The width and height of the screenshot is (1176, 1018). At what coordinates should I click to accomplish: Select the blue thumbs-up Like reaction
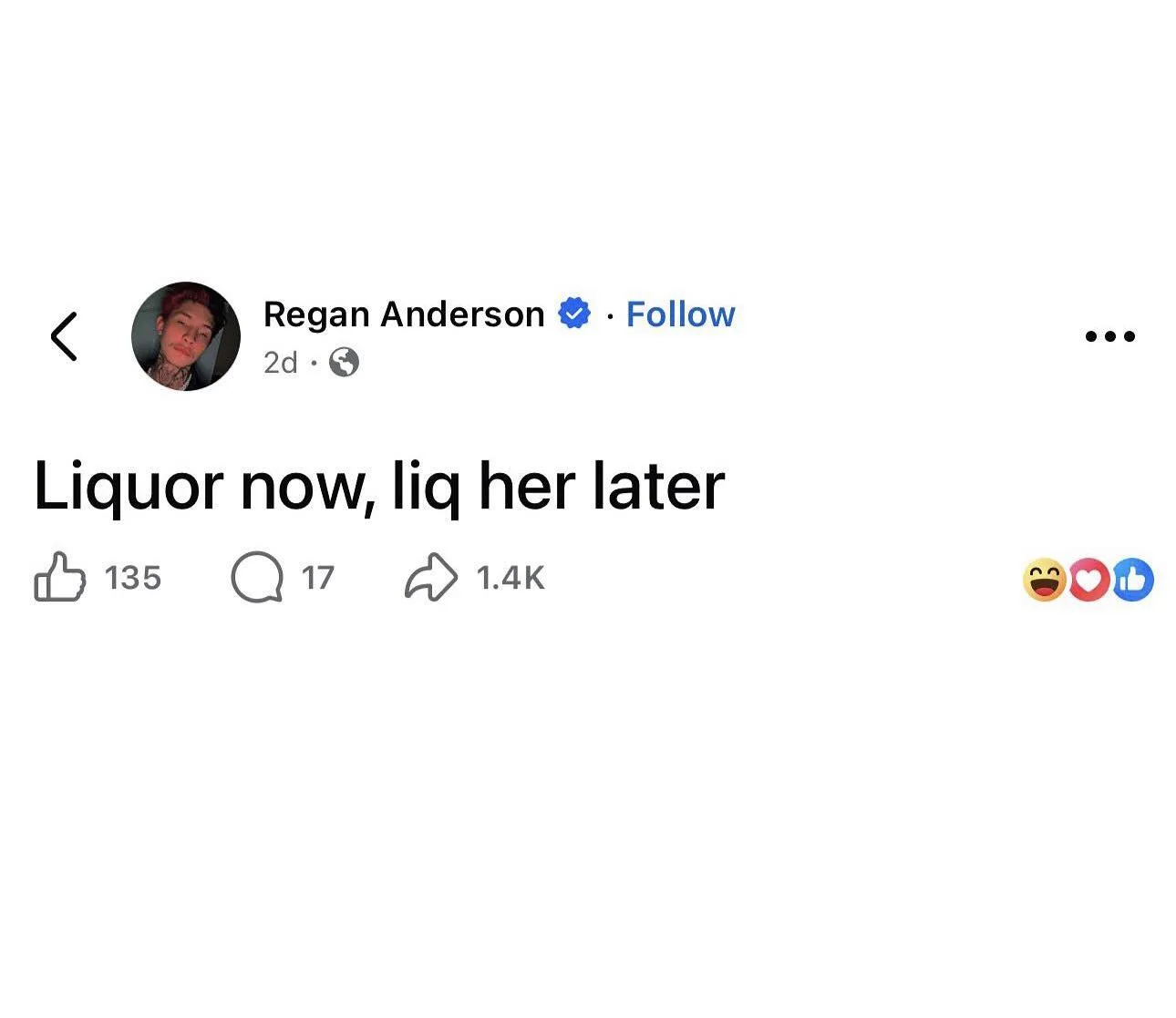point(1132,580)
